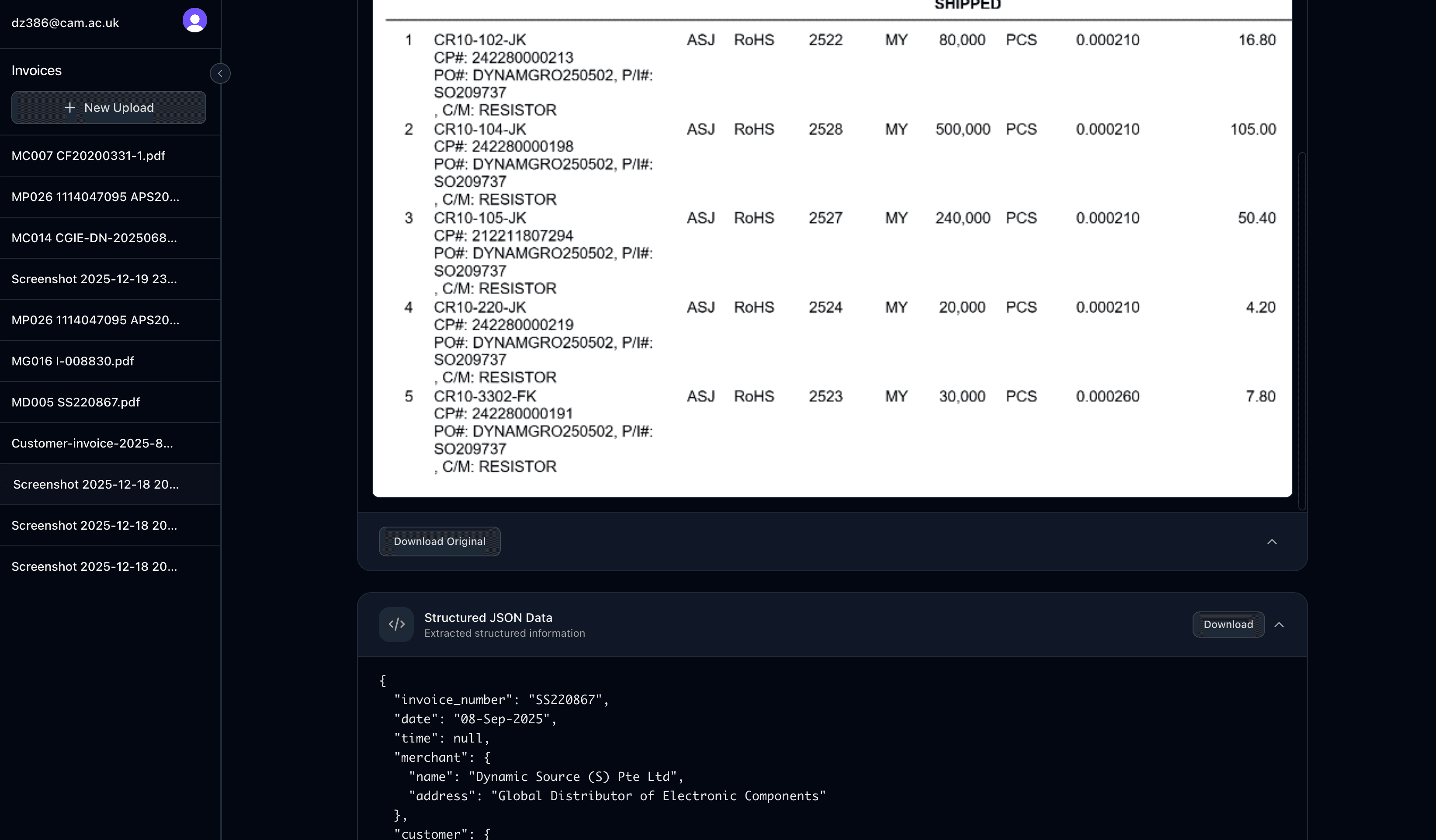
Task: Open Screenshot 2025-12-19 23 entry
Action: pos(94,279)
